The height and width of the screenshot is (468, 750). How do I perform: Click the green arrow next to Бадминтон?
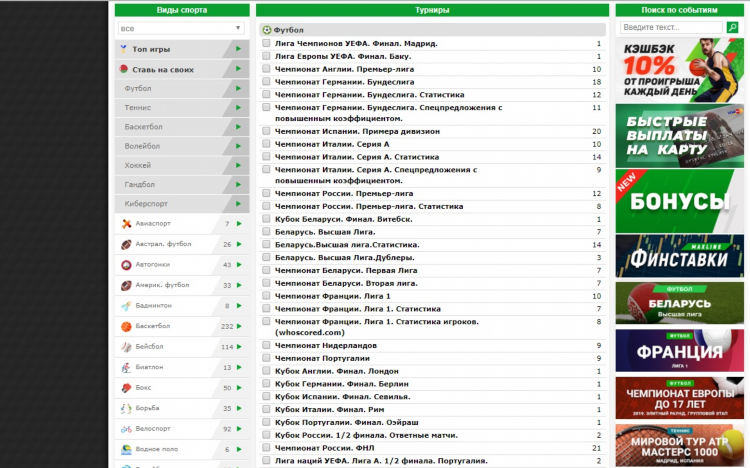[x=239, y=305]
